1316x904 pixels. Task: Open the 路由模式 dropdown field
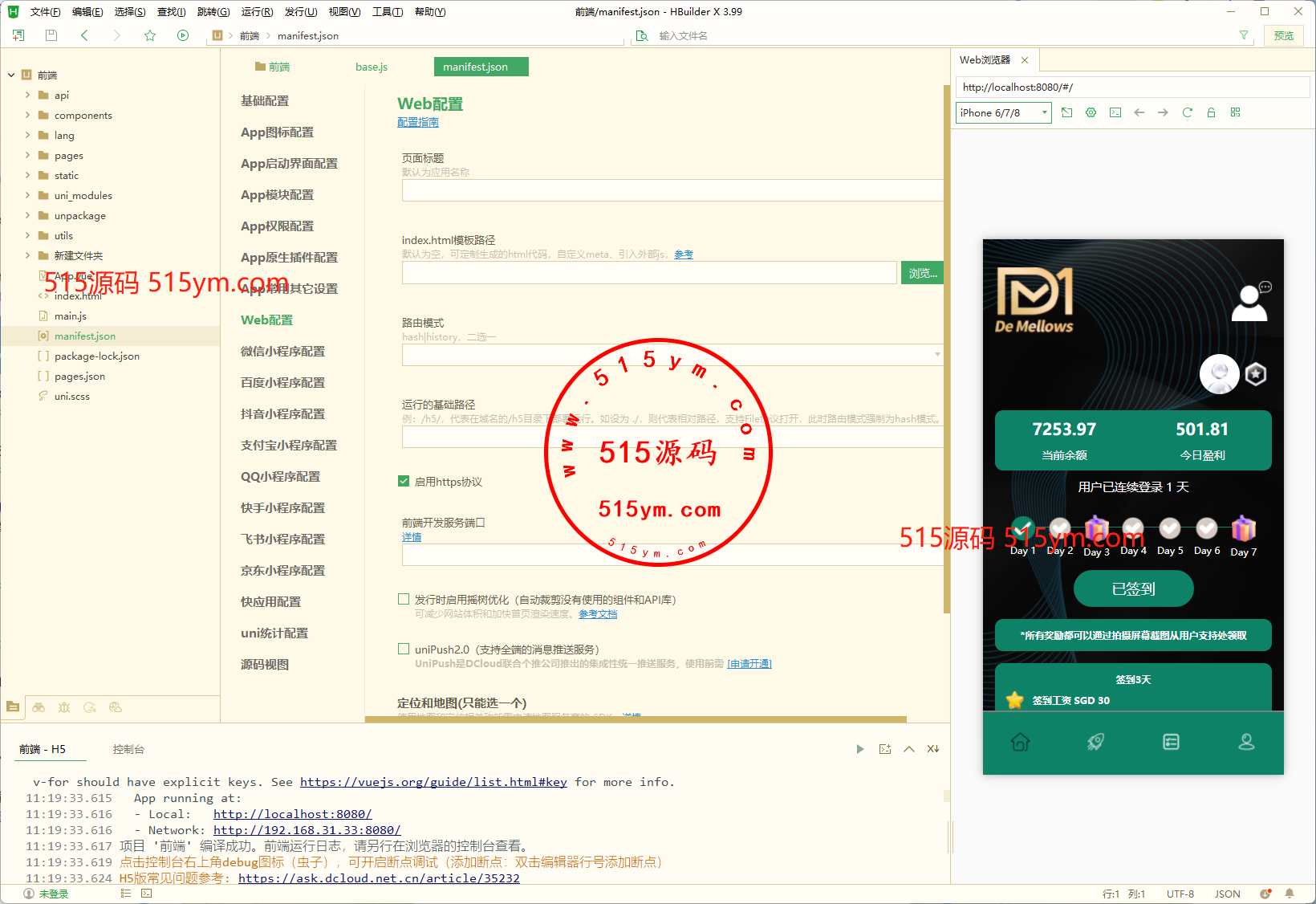pos(672,355)
